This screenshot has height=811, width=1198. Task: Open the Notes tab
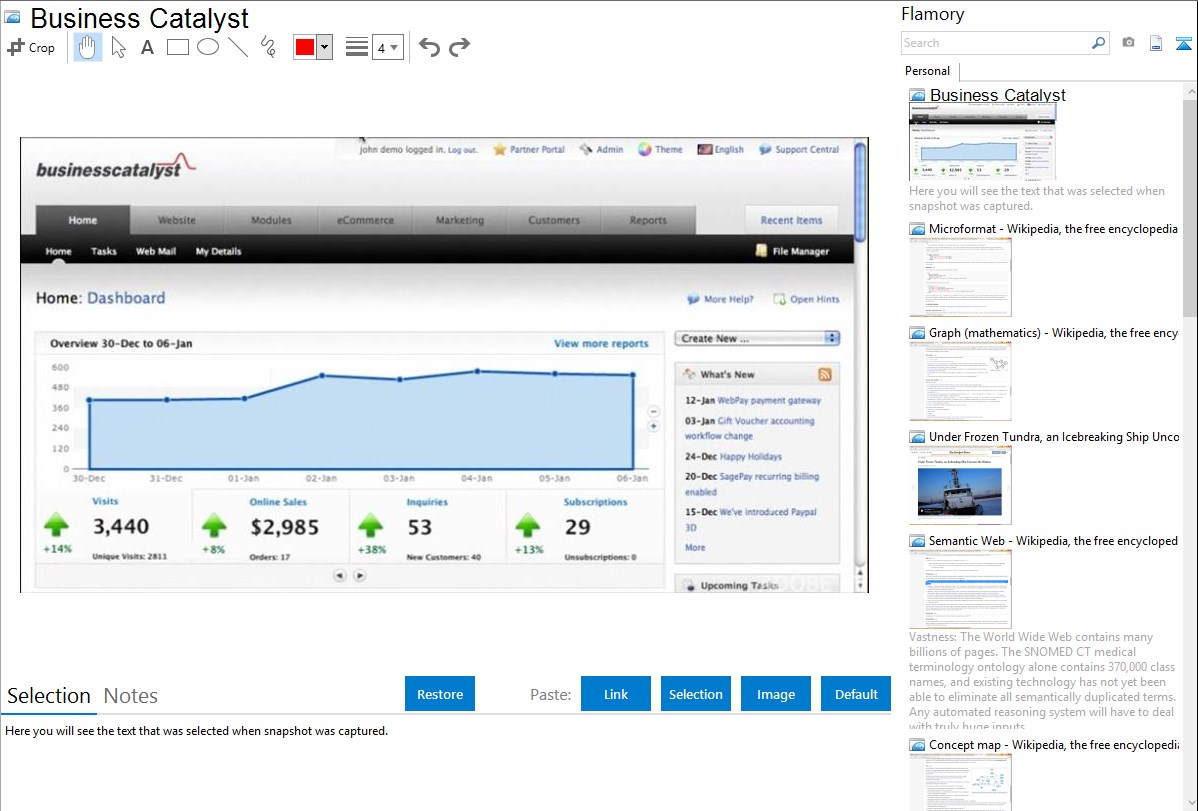(131, 696)
